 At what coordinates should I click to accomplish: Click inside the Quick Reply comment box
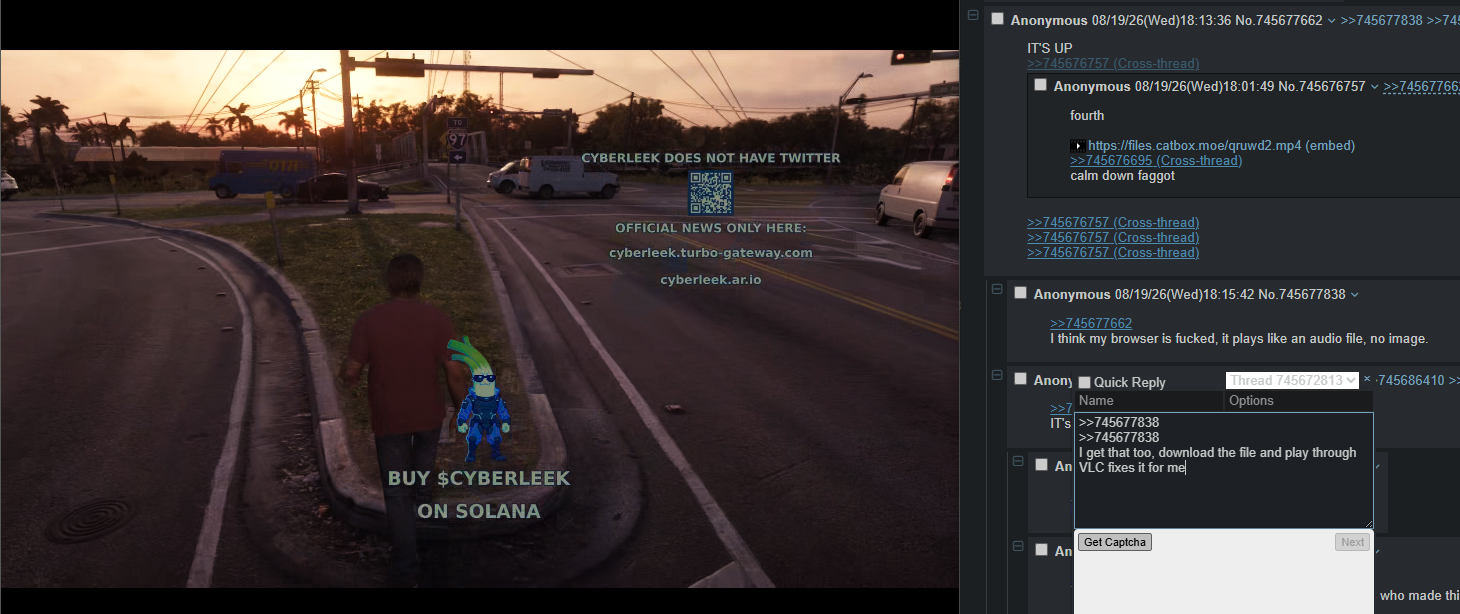click(1224, 470)
